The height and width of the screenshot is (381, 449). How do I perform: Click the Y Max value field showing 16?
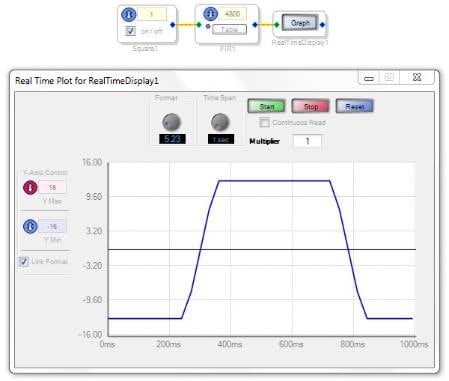point(52,187)
